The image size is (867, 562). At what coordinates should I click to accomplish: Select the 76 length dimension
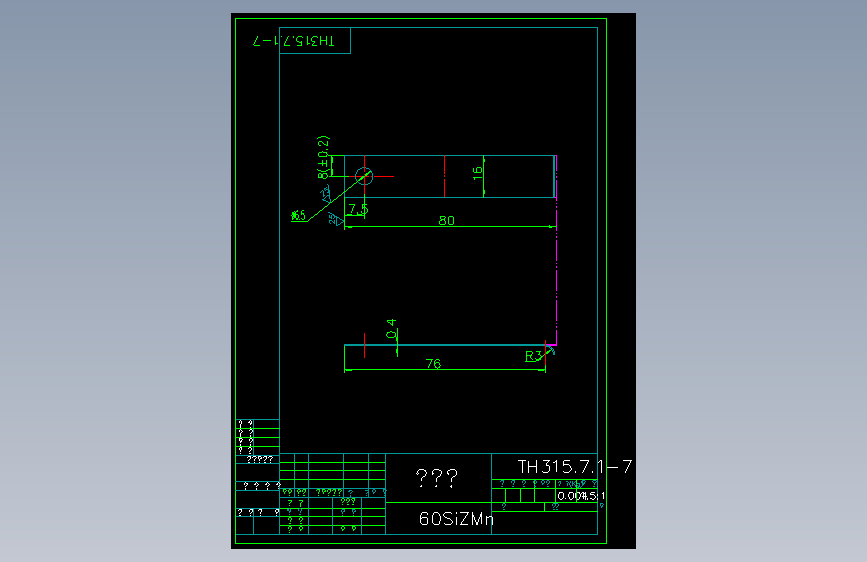tap(434, 363)
